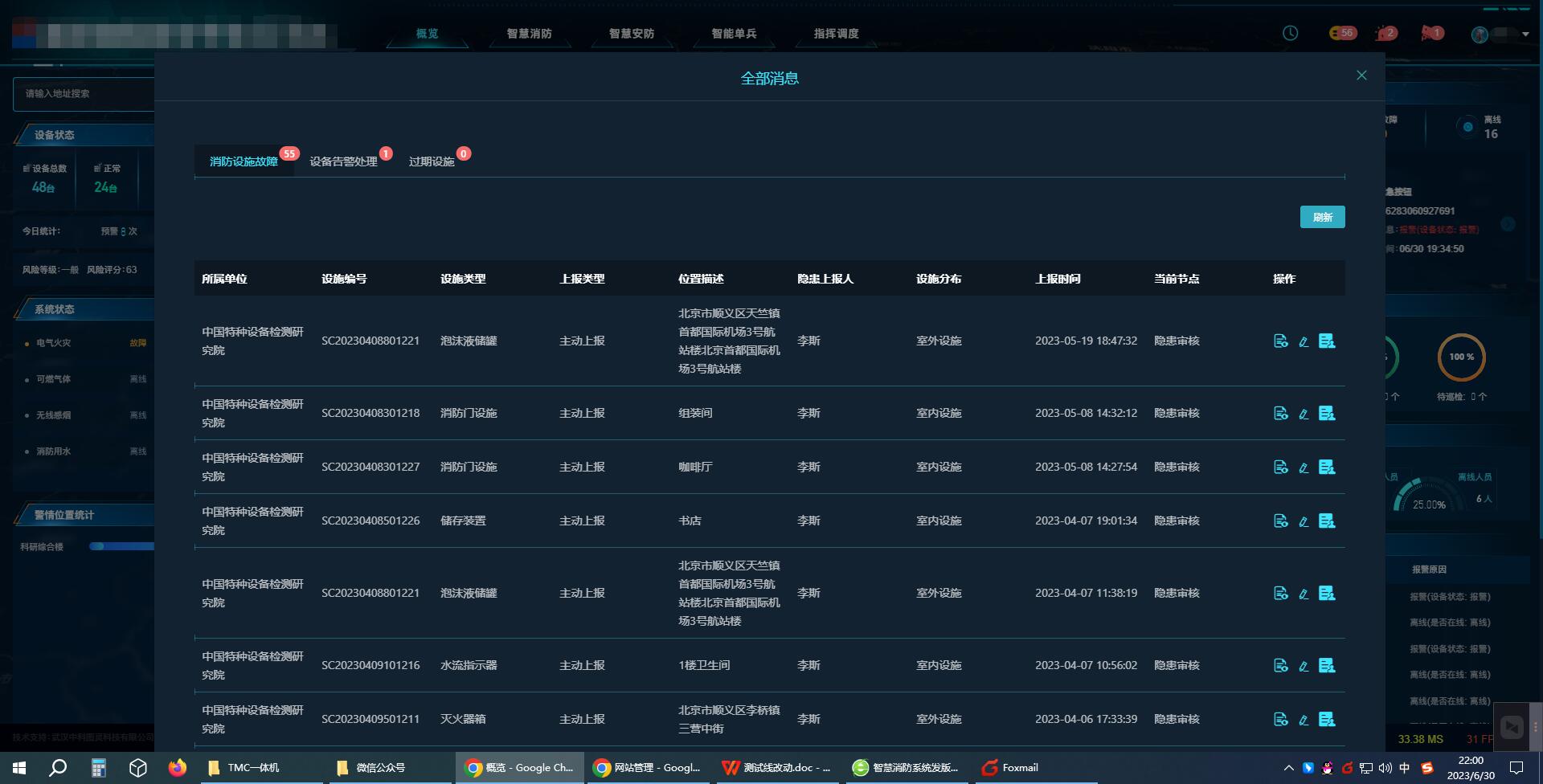Edit the 咖啡厅 record
The width and height of the screenshot is (1543, 784).
[x=1304, y=468]
